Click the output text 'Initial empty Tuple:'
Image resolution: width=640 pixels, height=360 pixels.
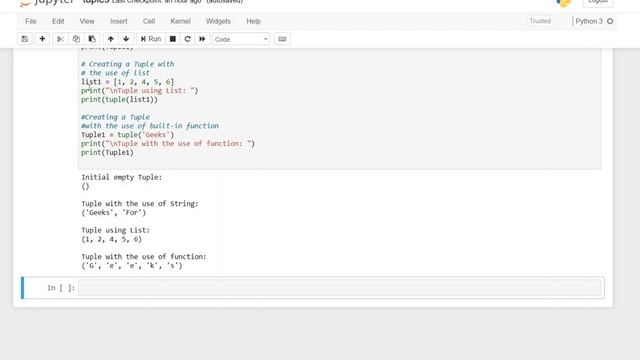pyautogui.click(x=122, y=177)
